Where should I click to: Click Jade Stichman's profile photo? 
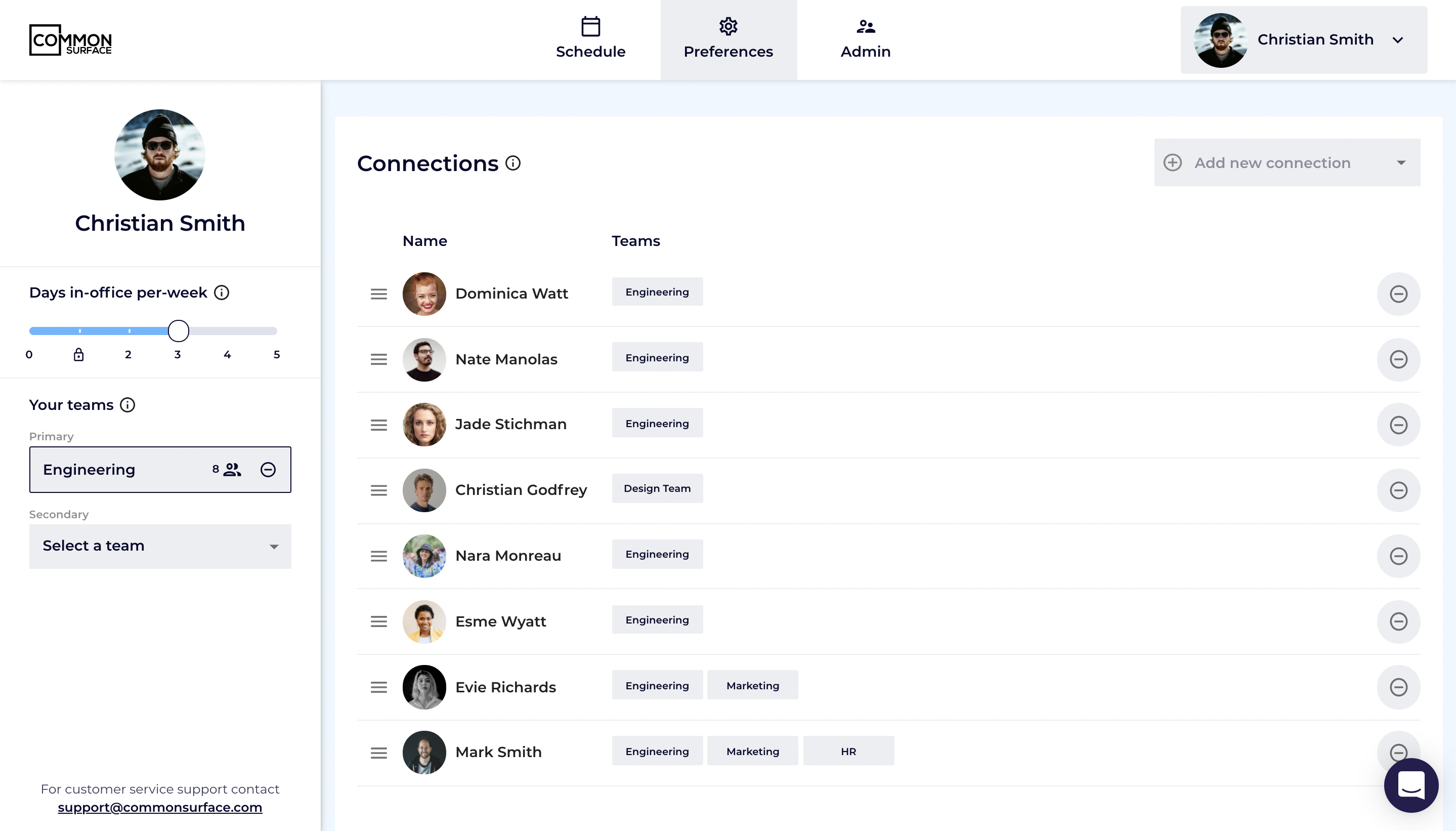click(x=424, y=425)
